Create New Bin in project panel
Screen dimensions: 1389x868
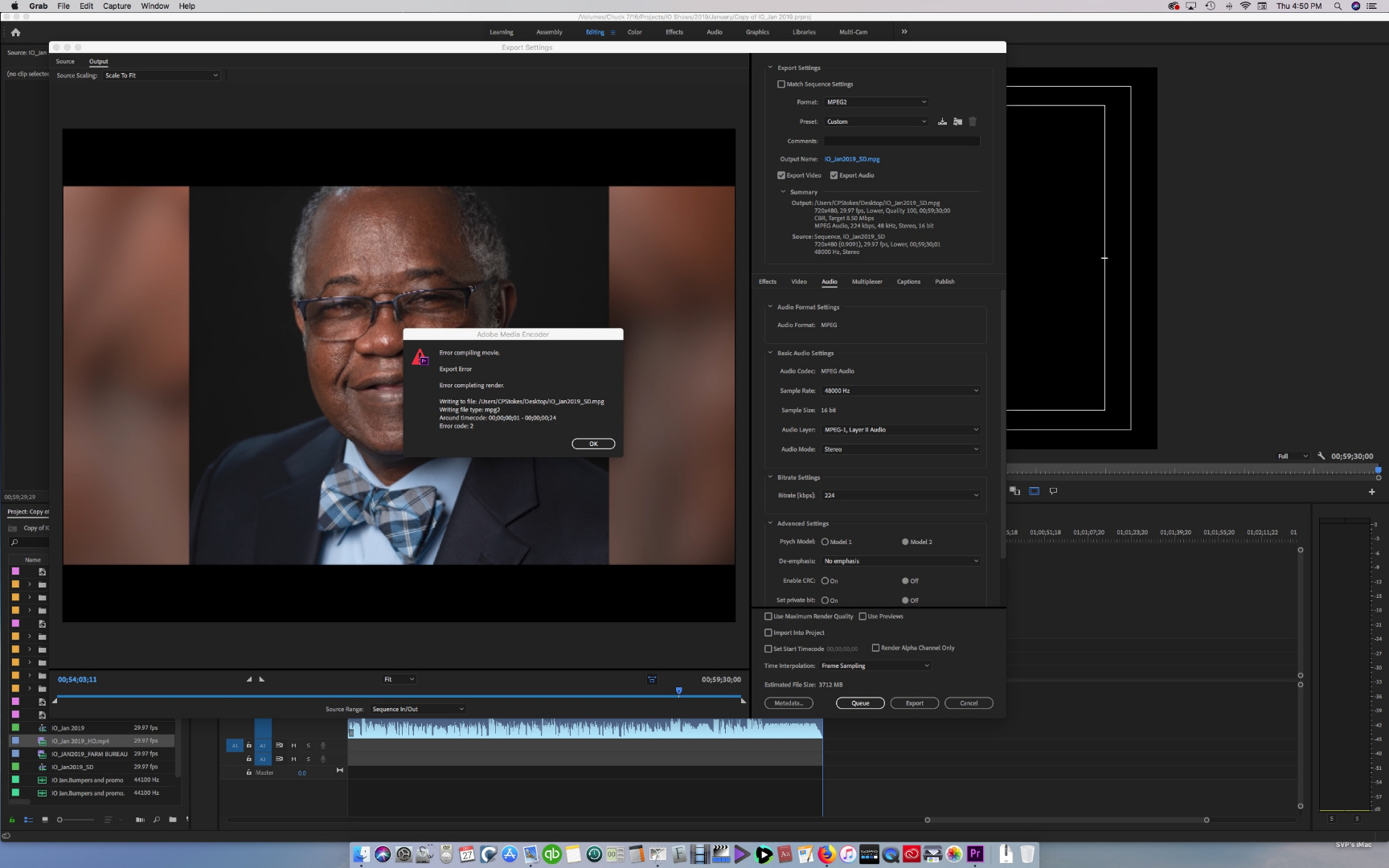[x=173, y=820]
